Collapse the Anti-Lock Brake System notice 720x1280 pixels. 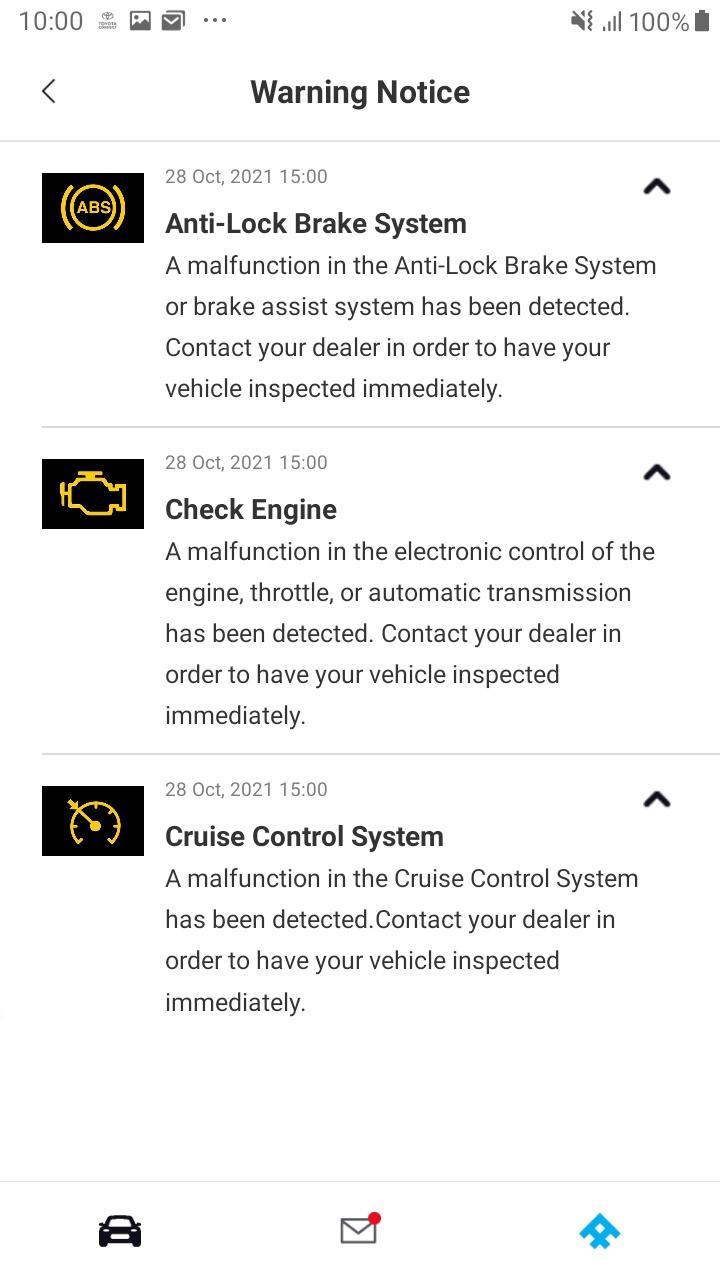(656, 186)
